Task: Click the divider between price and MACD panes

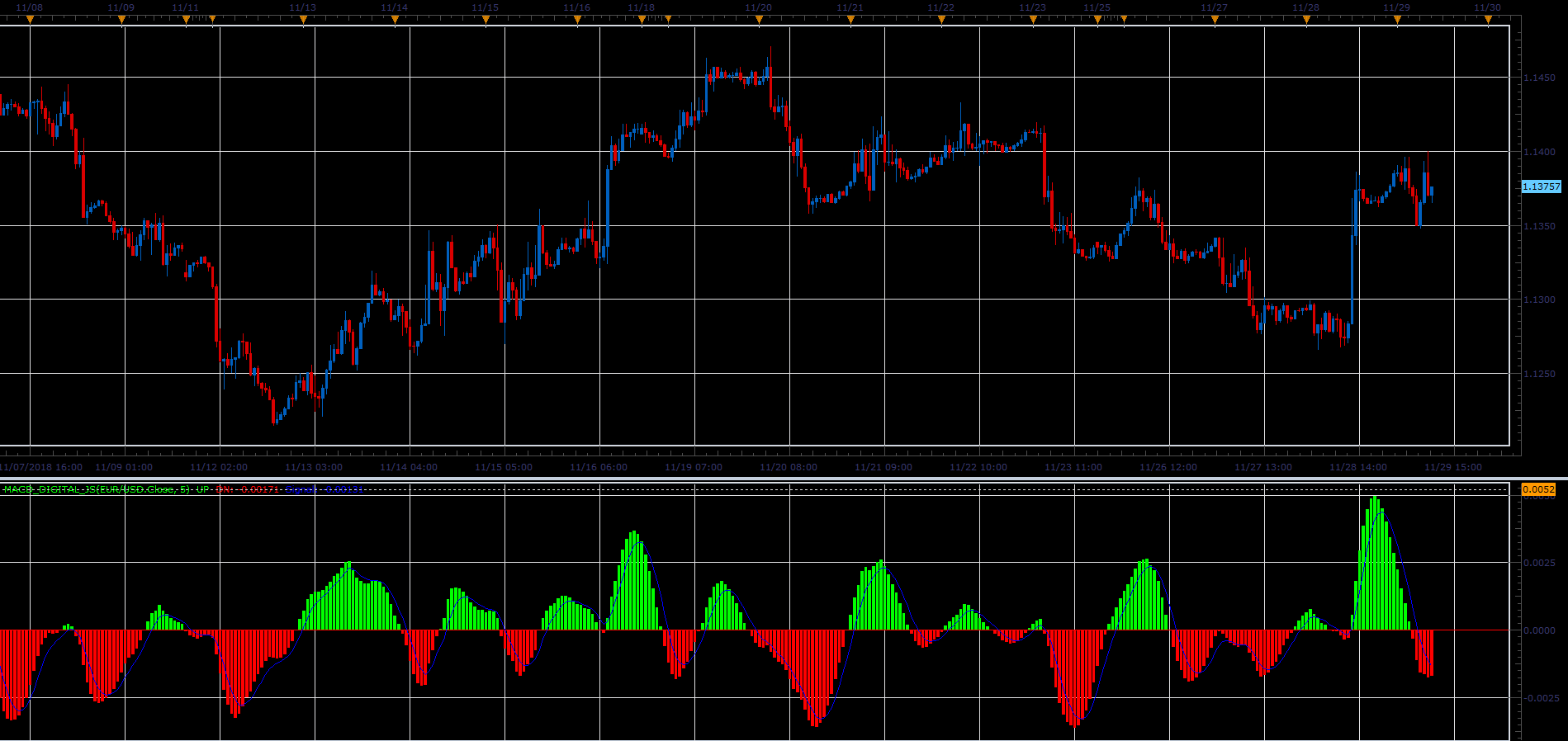Action: tap(784, 478)
